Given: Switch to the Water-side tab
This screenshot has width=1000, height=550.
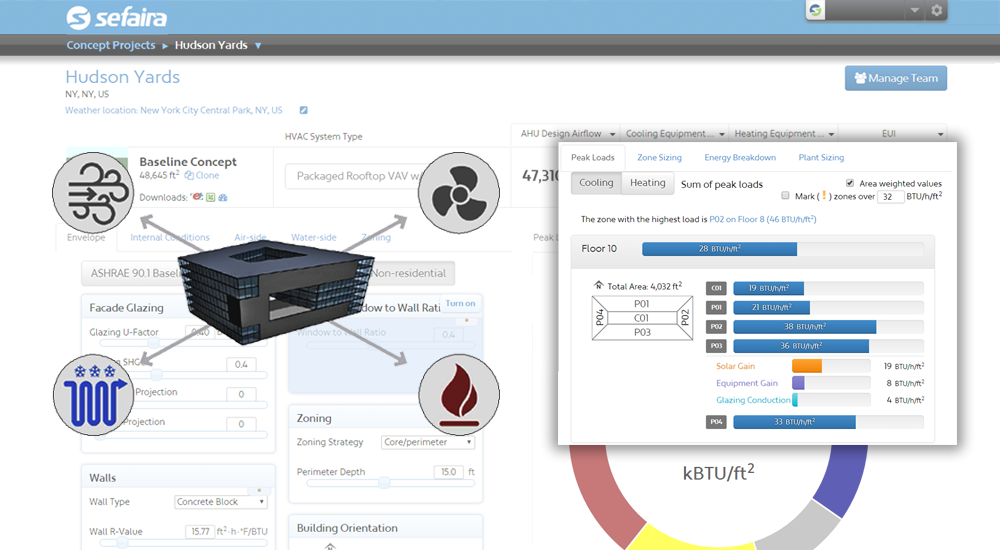Looking at the screenshot, I should tap(314, 237).
